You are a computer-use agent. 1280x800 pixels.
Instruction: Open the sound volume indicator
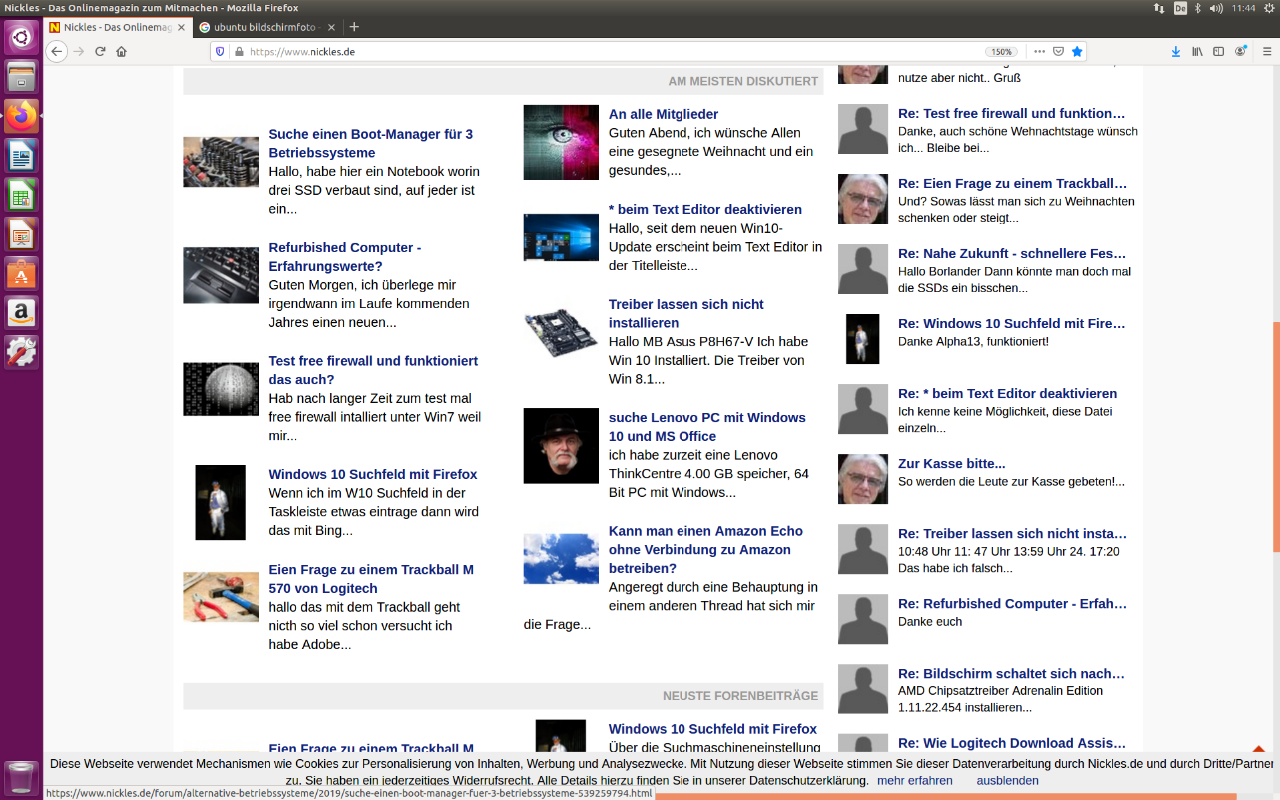tap(1216, 8)
